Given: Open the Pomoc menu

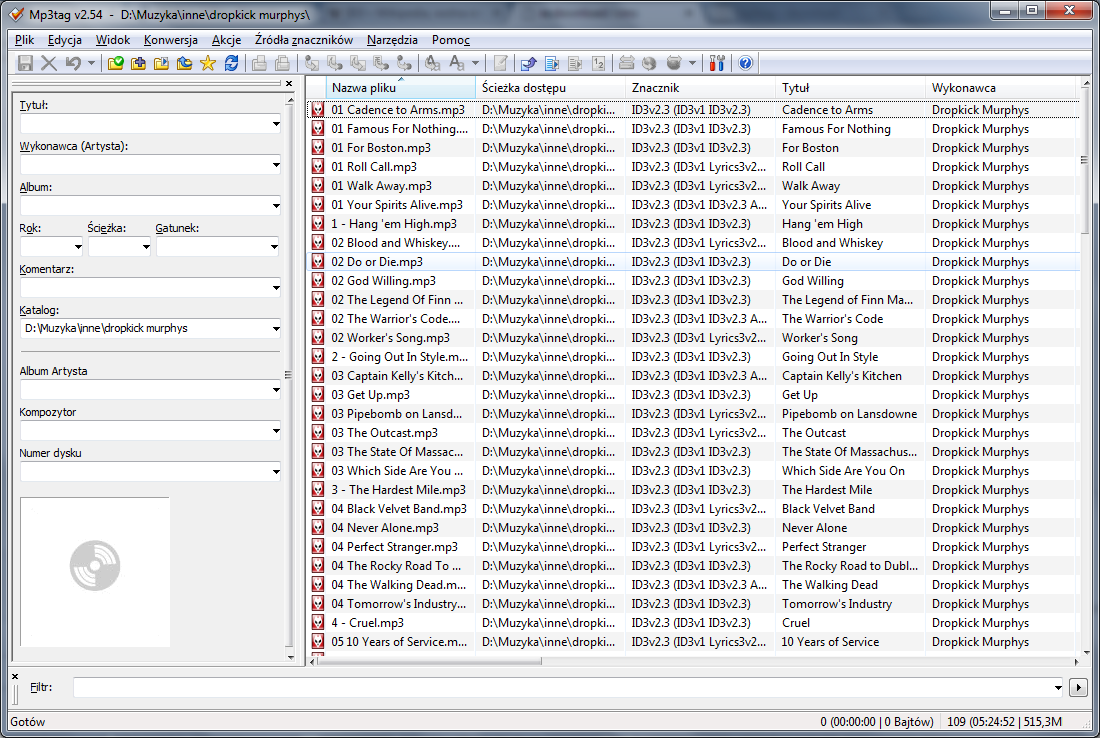Looking at the screenshot, I should coord(450,40).
